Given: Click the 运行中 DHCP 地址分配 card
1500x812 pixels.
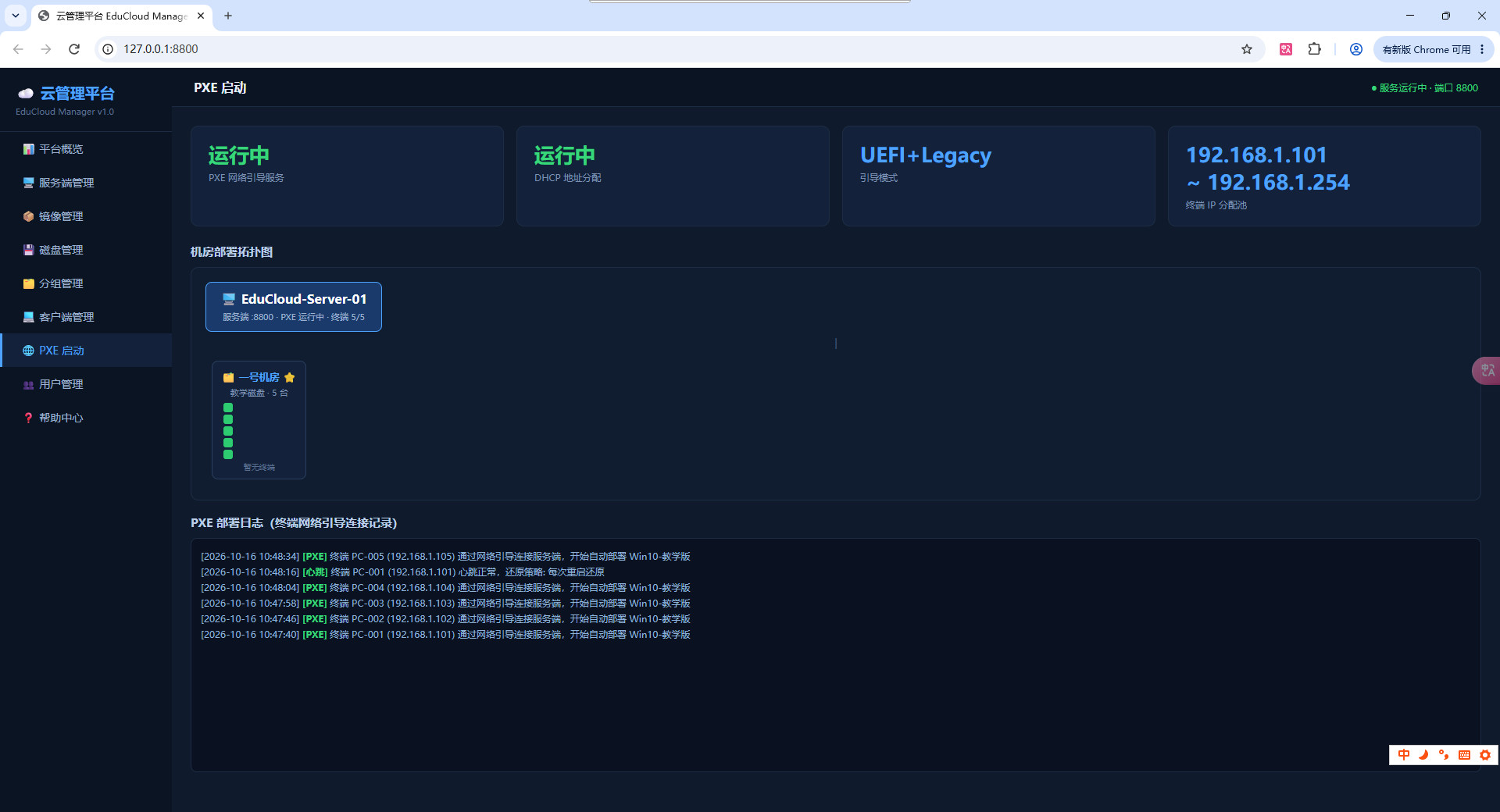Looking at the screenshot, I should 673,176.
